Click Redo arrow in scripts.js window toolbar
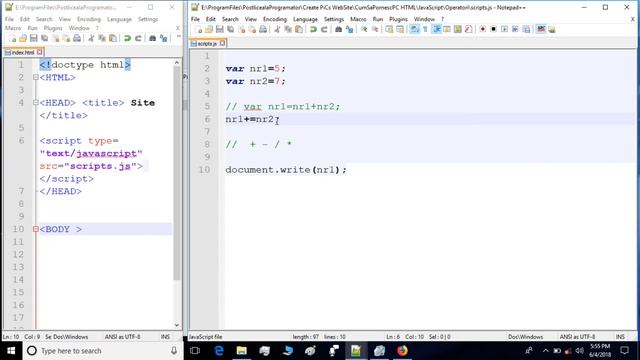Screen dimensions: 640x360 324,29
